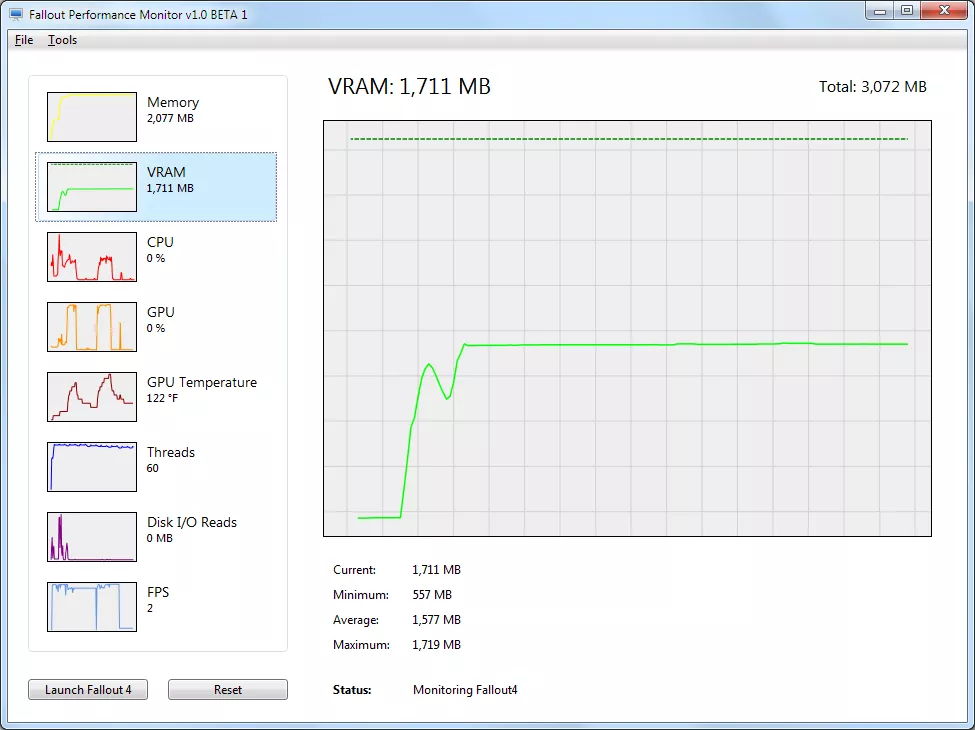This screenshot has width=975, height=730.
Task: Select the Threads graph thumbnail
Action: point(92,467)
